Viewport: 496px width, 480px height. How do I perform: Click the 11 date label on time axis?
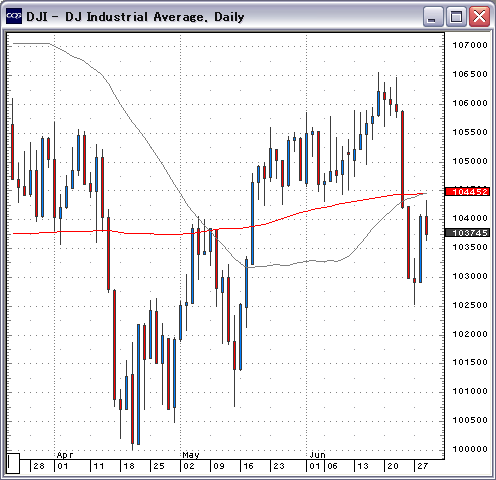99,466
